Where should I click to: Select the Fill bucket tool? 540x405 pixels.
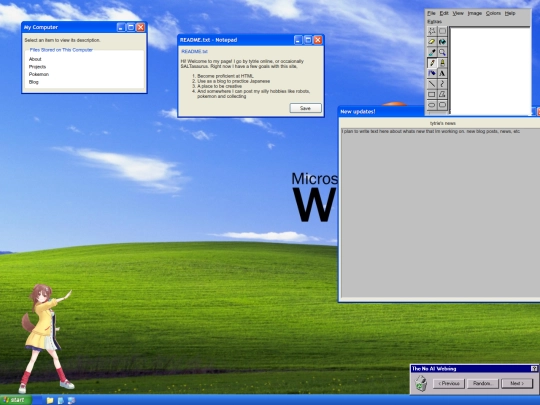point(442,42)
